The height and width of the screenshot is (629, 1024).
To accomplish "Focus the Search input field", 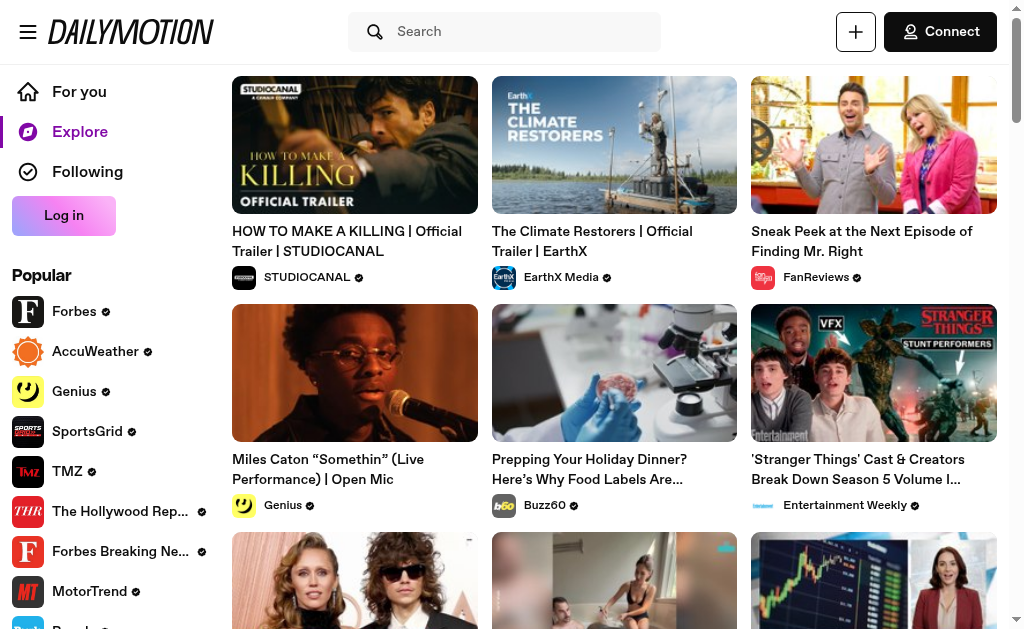I will (x=520, y=32).
